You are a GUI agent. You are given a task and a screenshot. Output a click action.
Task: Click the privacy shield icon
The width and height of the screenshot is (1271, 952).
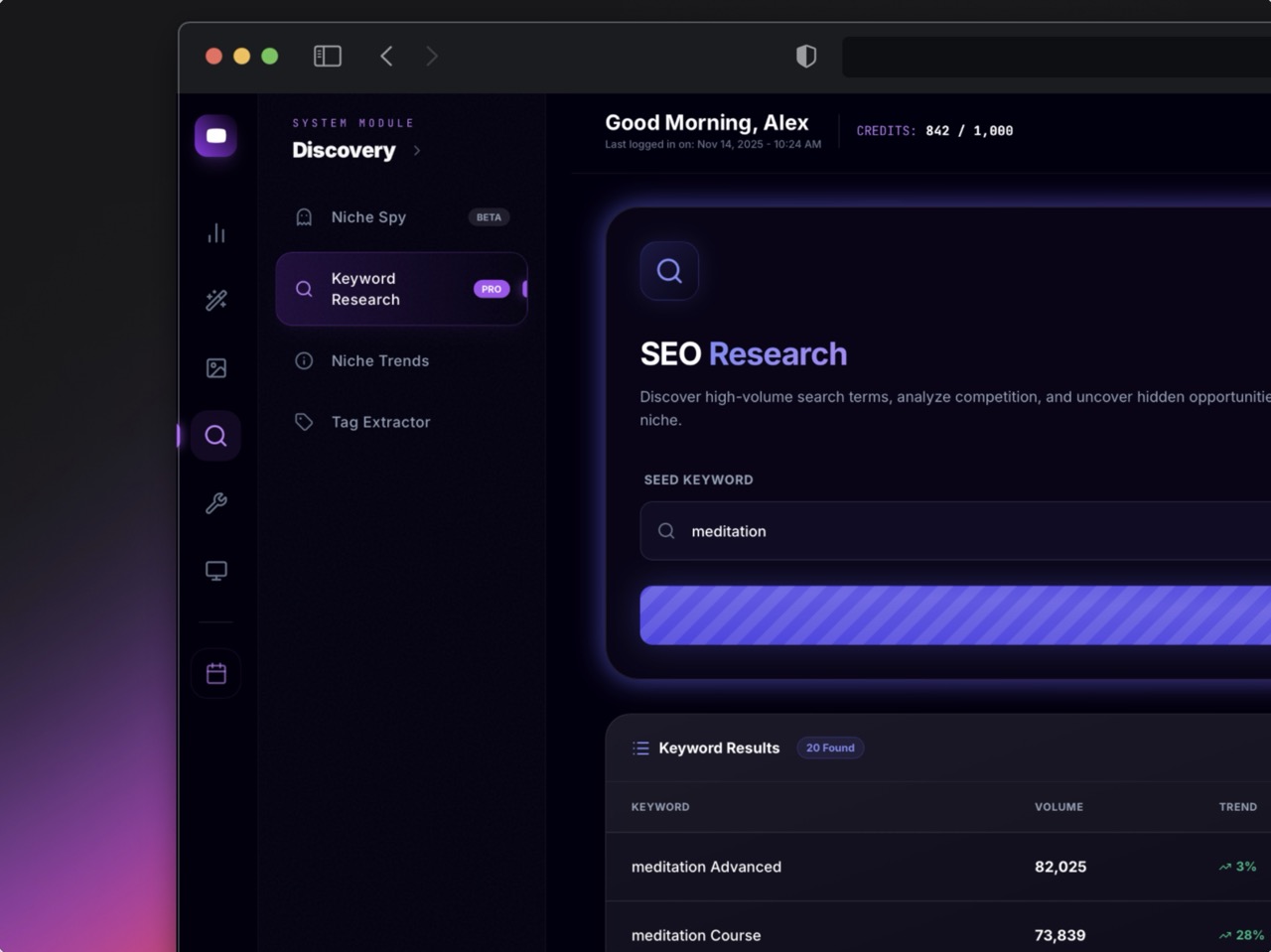click(x=806, y=57)
